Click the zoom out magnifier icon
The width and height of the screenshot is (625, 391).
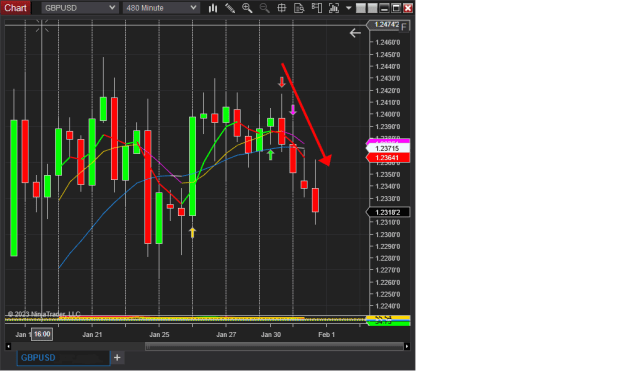(264, 8)
